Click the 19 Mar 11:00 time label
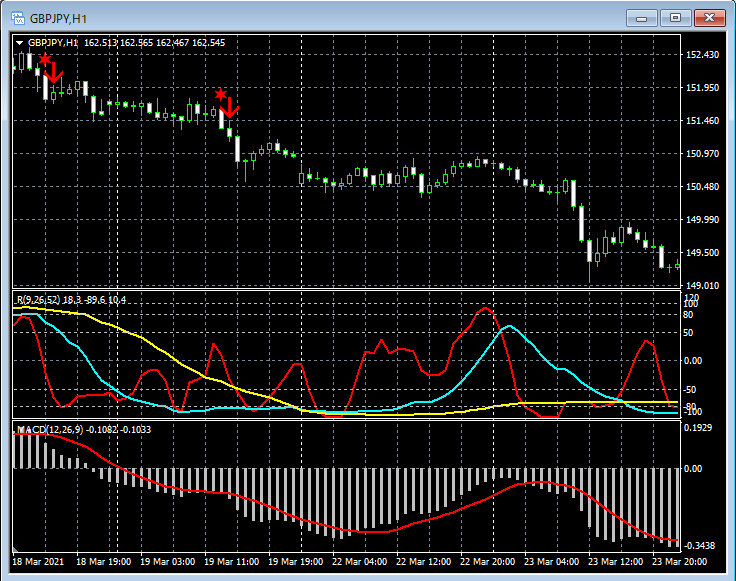Image resolution: width=736 pixels, height=581 pixels. tap(230, 561)
